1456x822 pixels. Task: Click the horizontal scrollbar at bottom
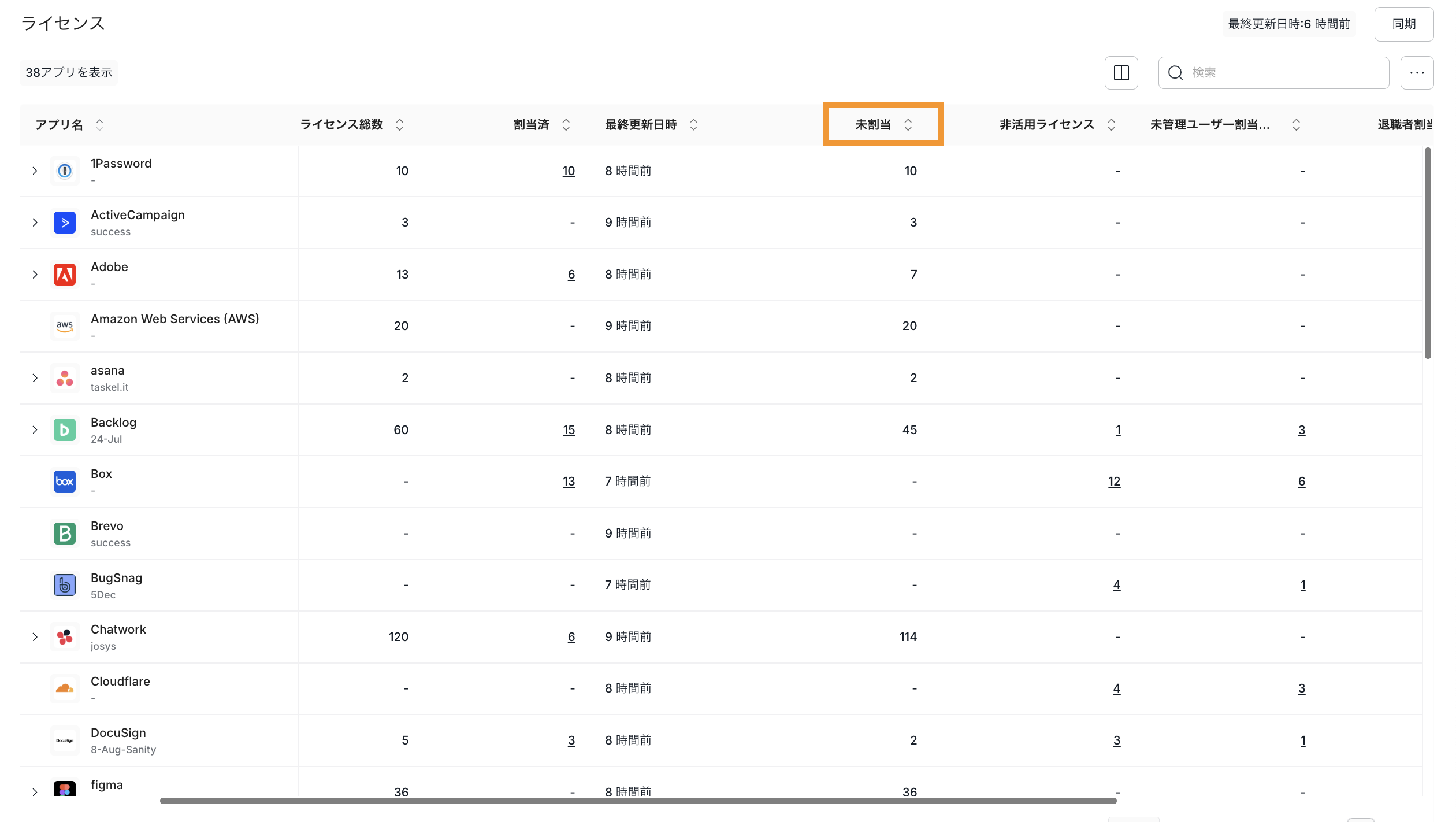tap(638, 801)
